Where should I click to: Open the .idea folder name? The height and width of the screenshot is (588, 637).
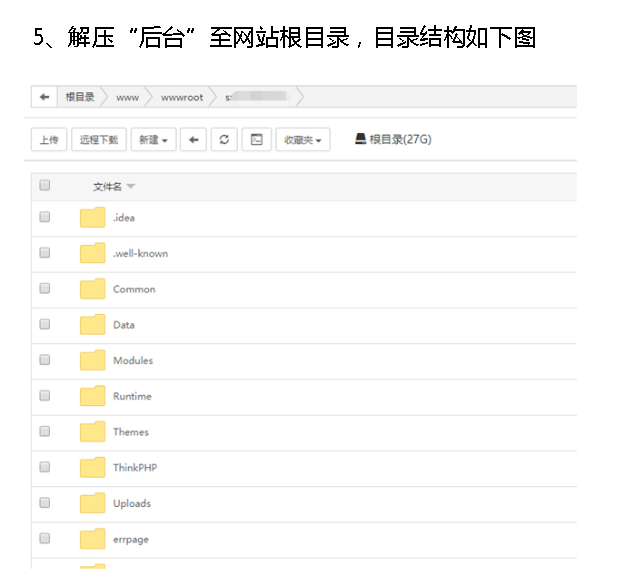pyautogui.click(x=124, y=218)
